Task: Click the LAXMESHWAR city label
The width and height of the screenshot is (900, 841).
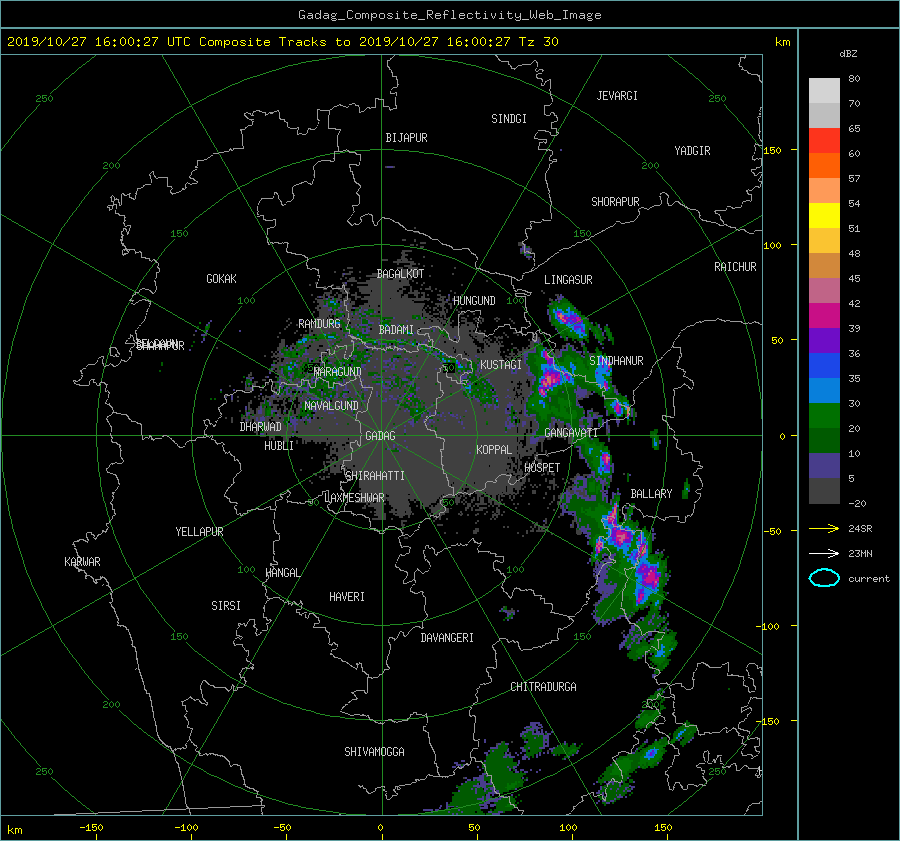Action: (354, 498)
